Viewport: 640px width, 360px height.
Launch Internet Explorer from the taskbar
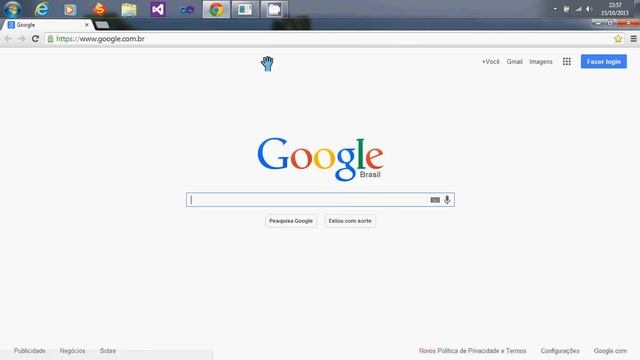point(41,9)
